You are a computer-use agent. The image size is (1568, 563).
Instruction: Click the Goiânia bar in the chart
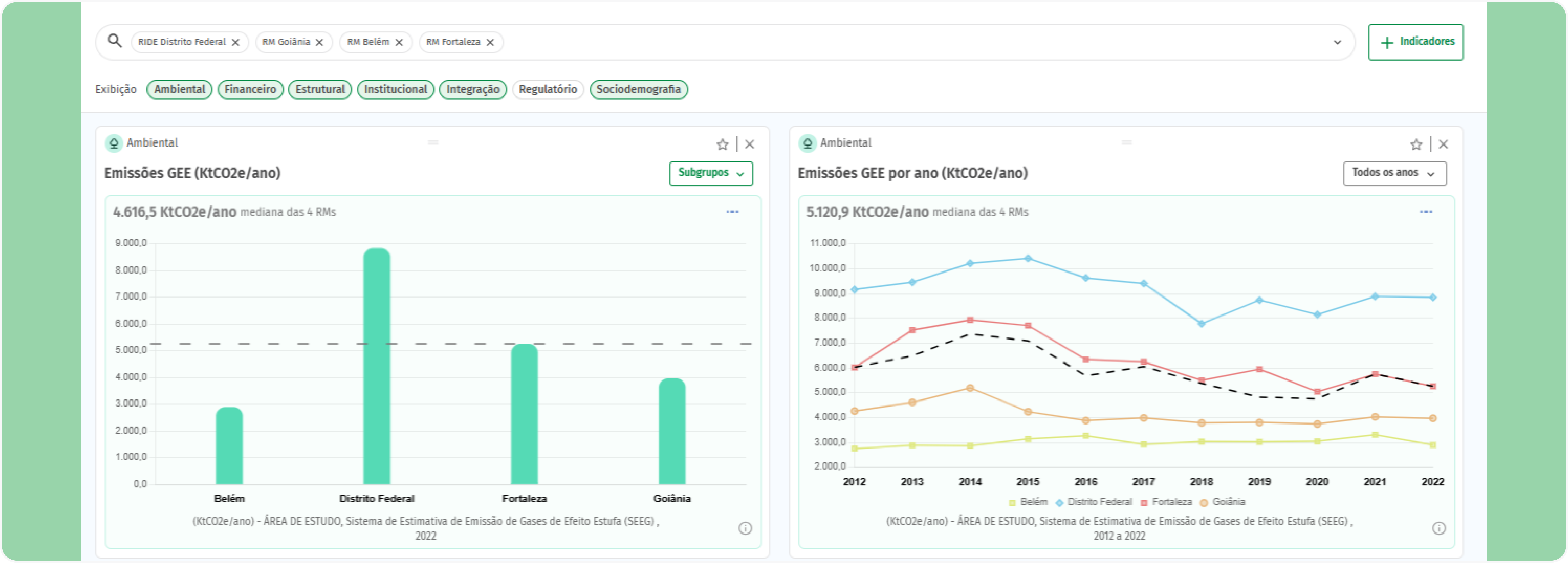pos(672,431)
